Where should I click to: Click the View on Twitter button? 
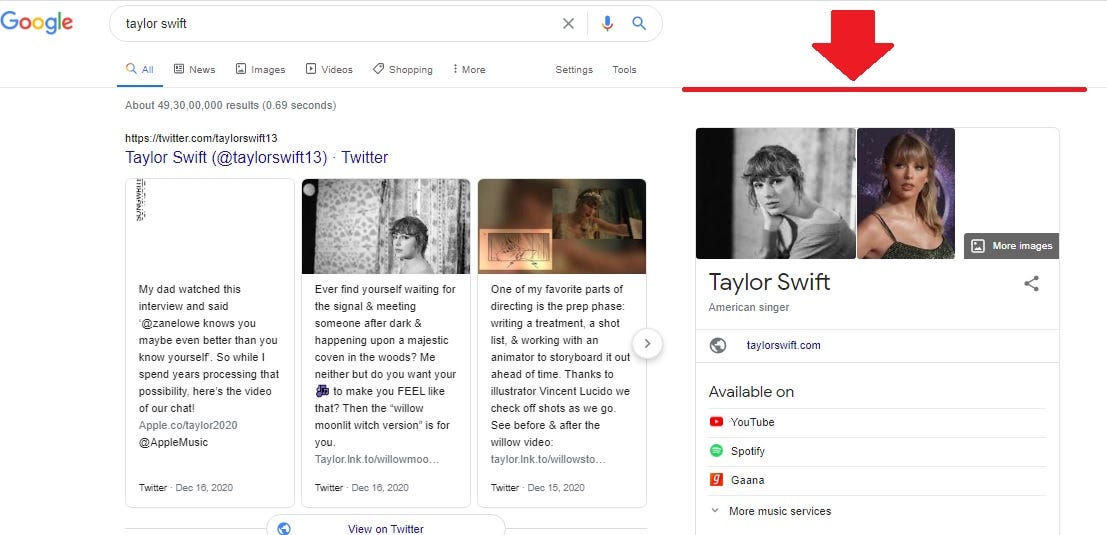tap(385, 527)
